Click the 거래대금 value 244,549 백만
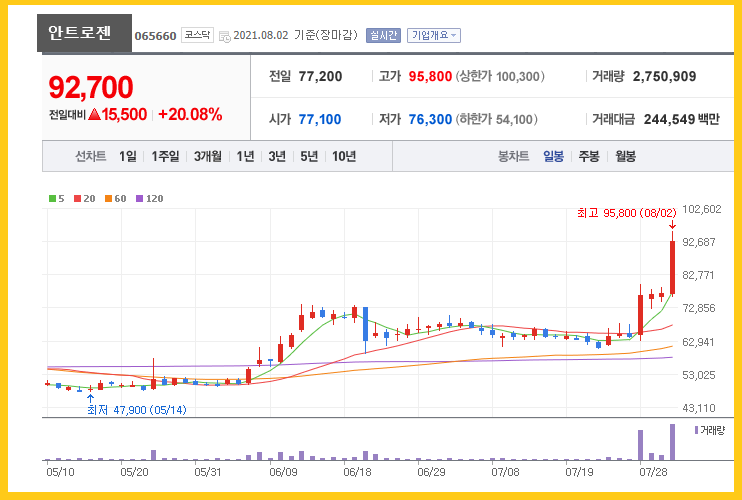Viewport: 742px width, 500px height. (681, 119)
